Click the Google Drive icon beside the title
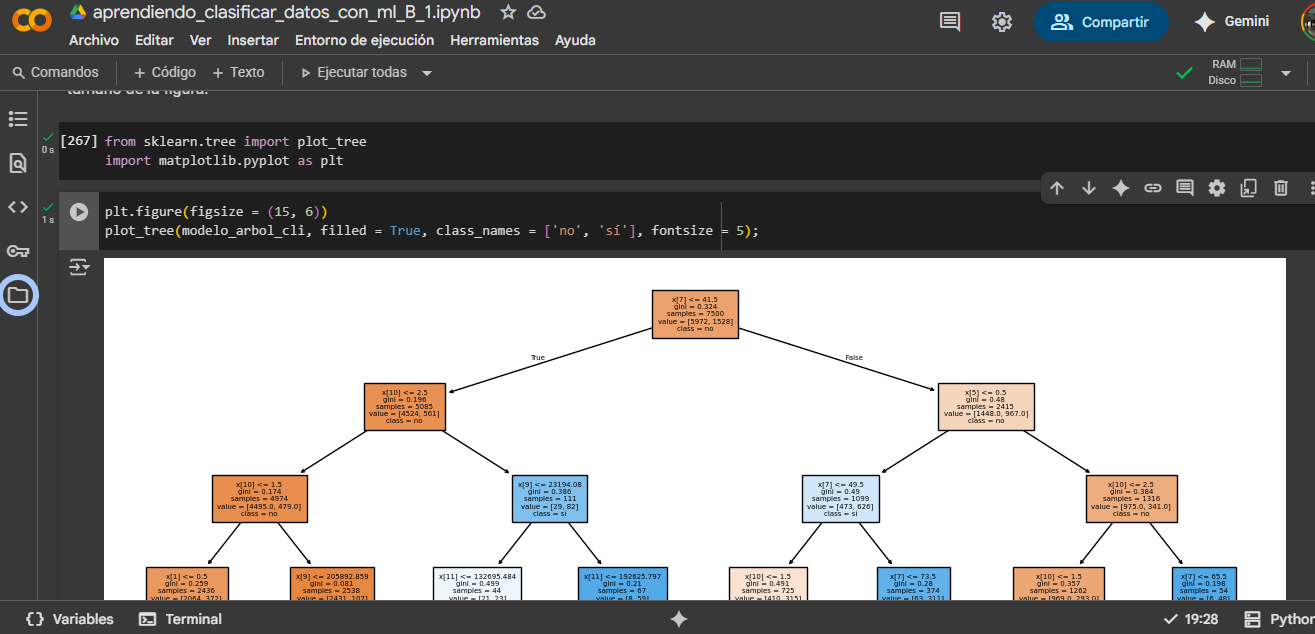 (78, 12)
